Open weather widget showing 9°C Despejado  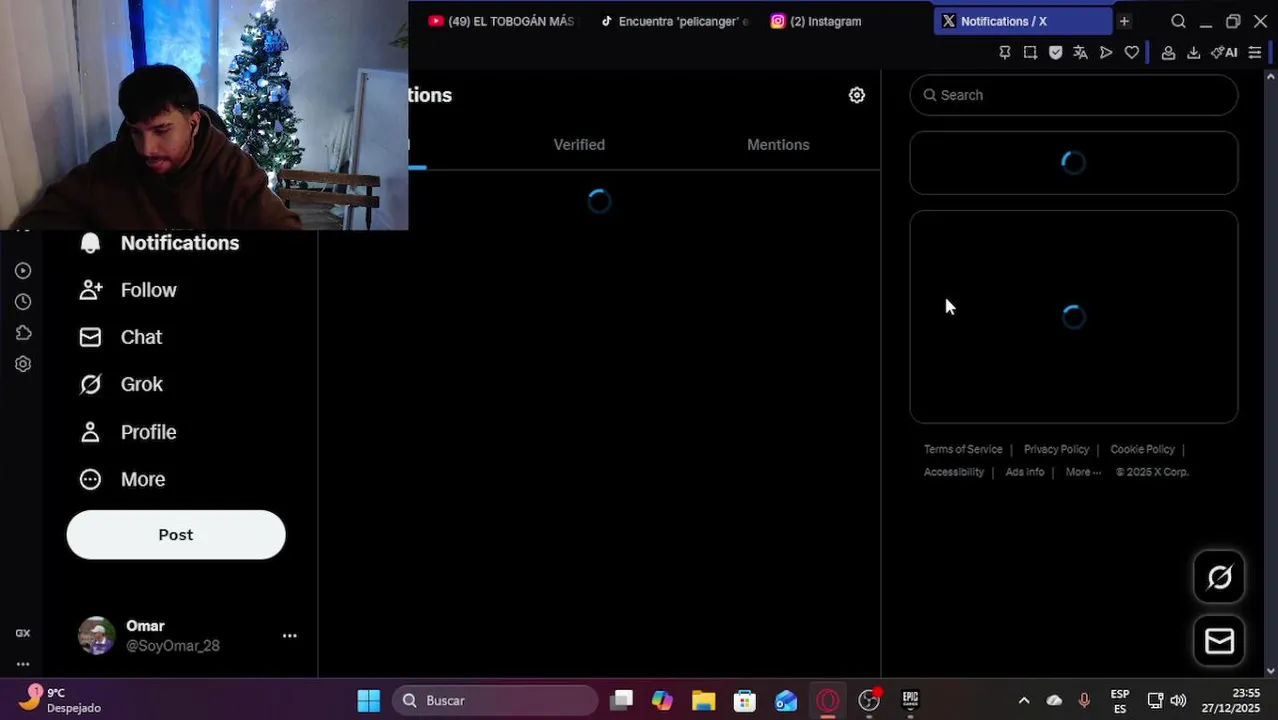point(60,700)
